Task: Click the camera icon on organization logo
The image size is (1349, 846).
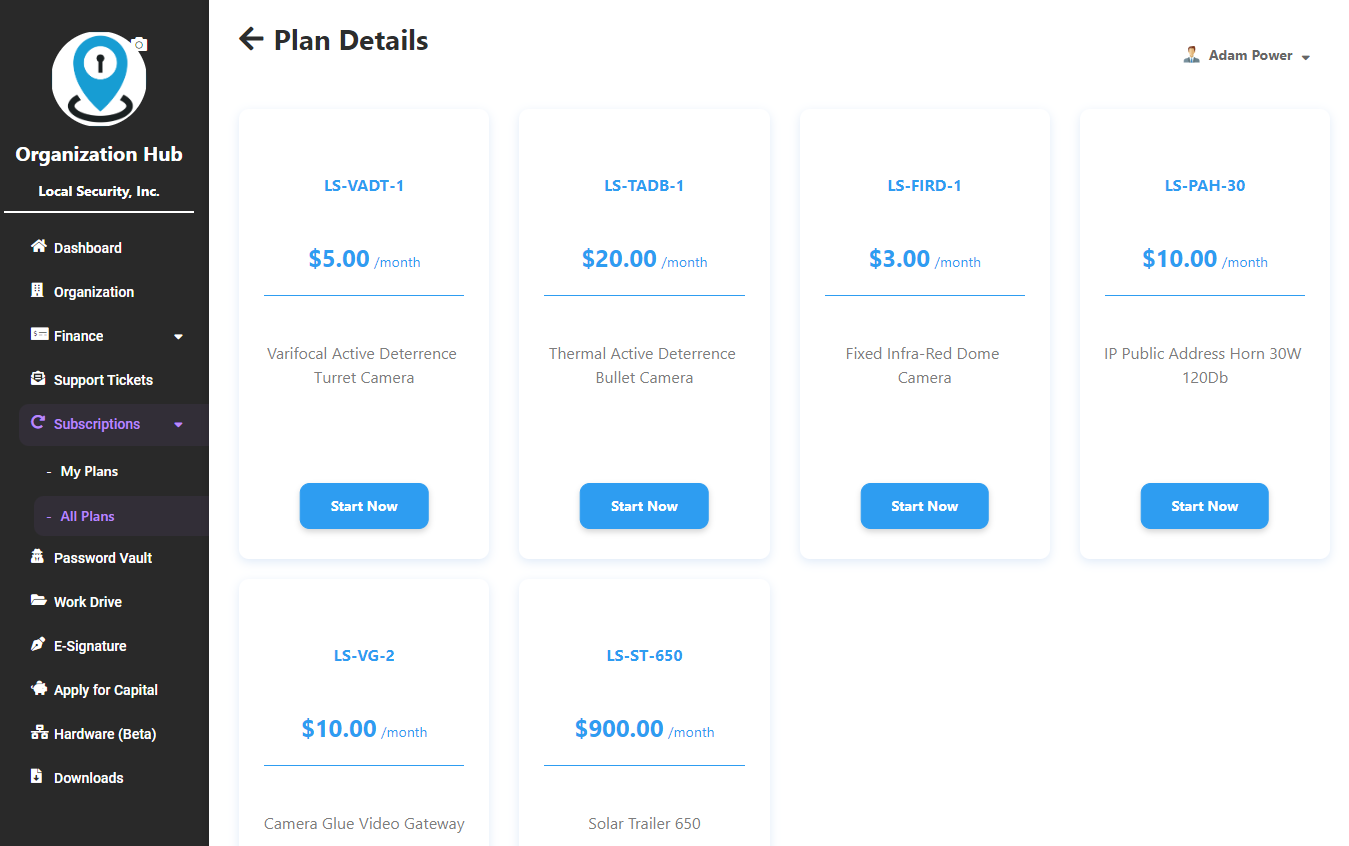Action: click(140, 44)
